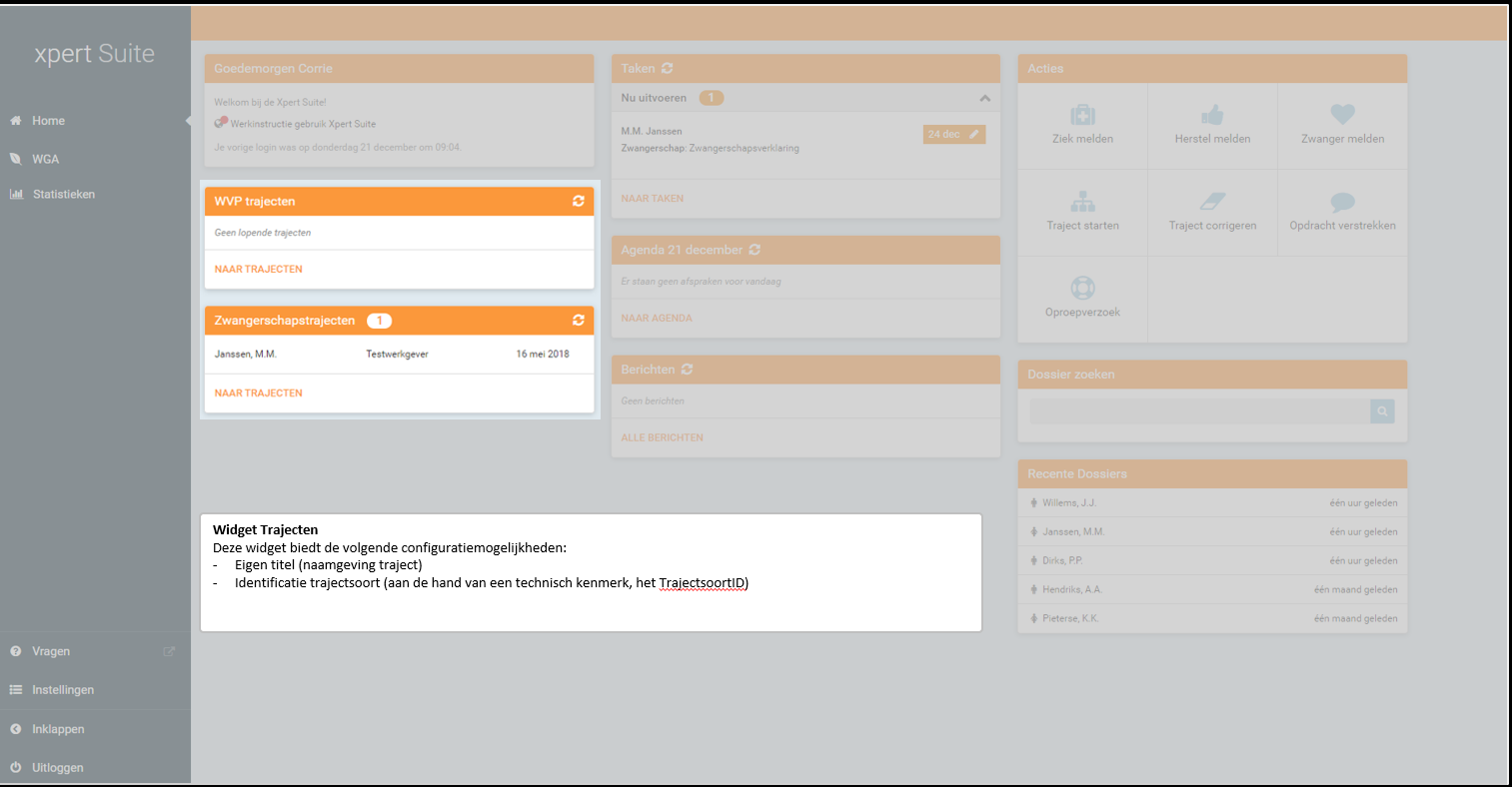Click the Zwanger melden heart icon
The height and width of the screenshot is (787, 1512).
[1342, 115]
